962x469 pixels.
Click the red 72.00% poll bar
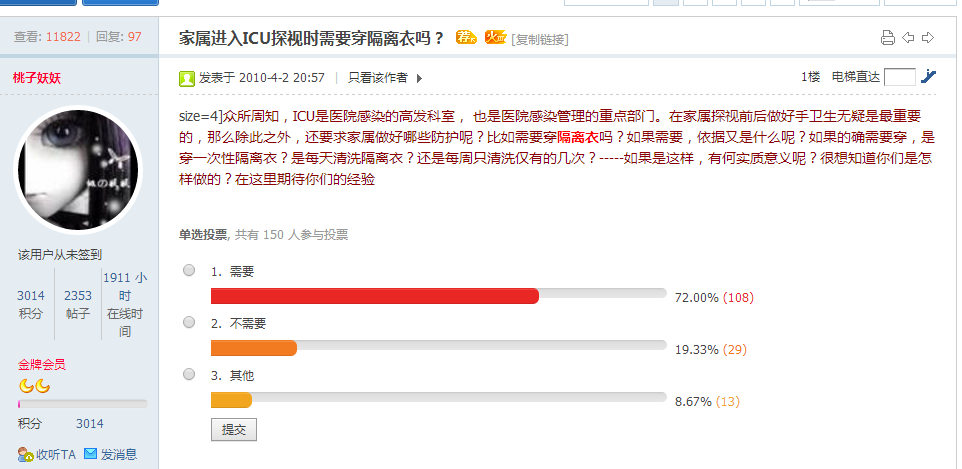[375, 296]
